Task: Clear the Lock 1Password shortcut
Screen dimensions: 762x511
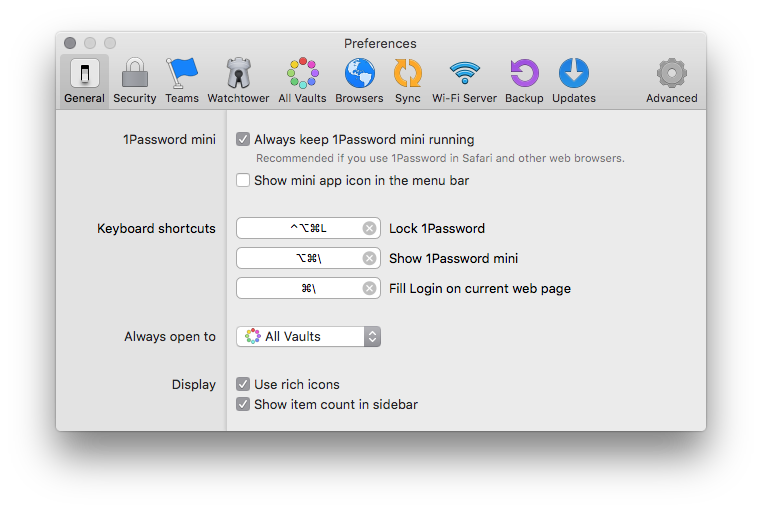Action: click(369, 228)
